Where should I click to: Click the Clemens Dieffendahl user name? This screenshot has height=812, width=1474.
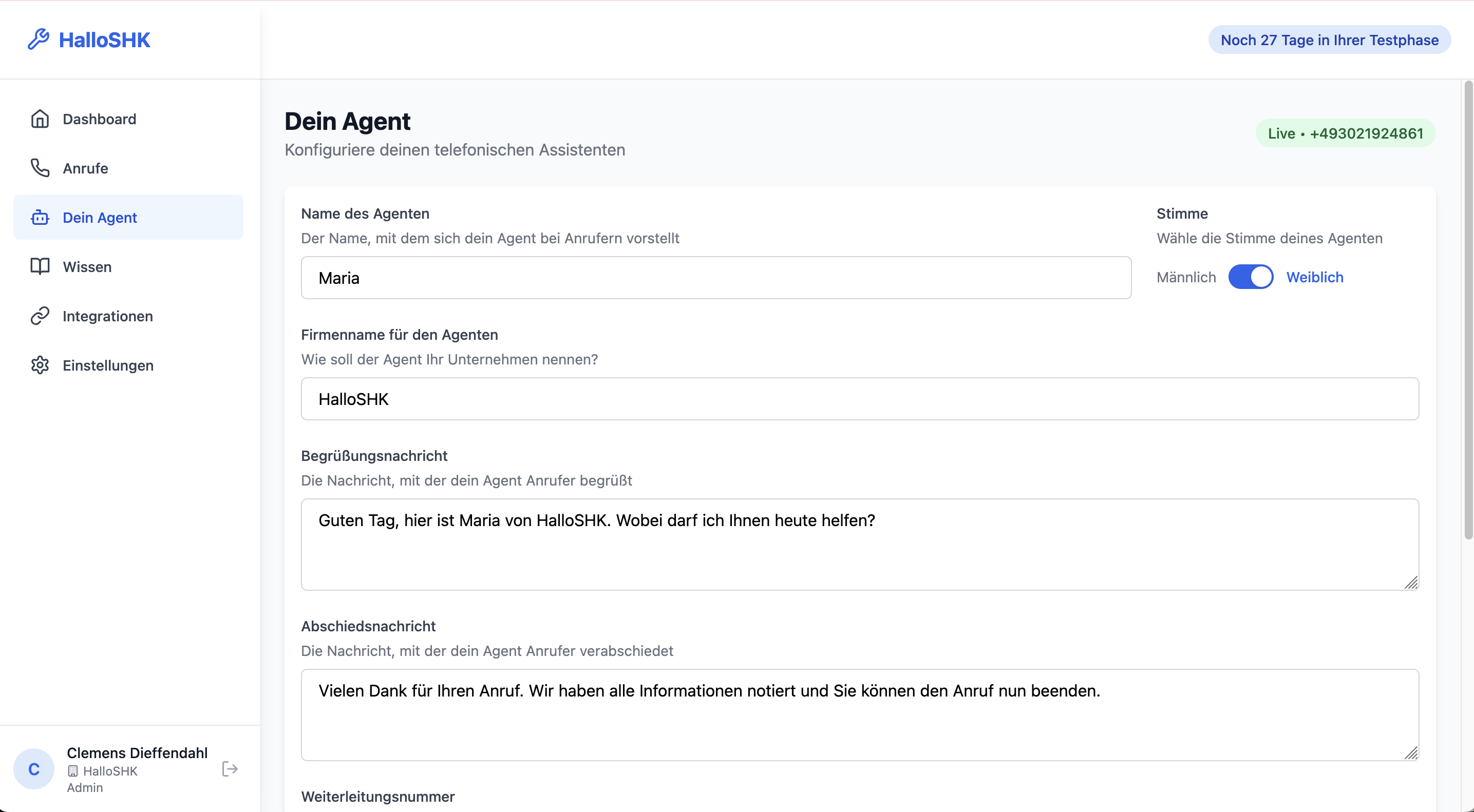point(137,752)
